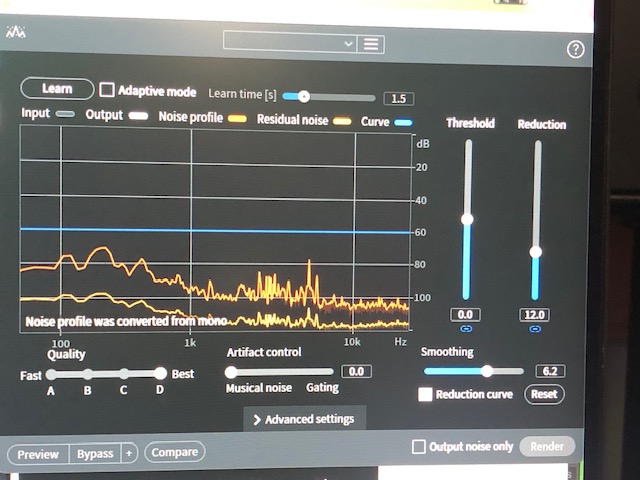
Task: Click the Residual noise legend swatch
Action: coord(342,121)
